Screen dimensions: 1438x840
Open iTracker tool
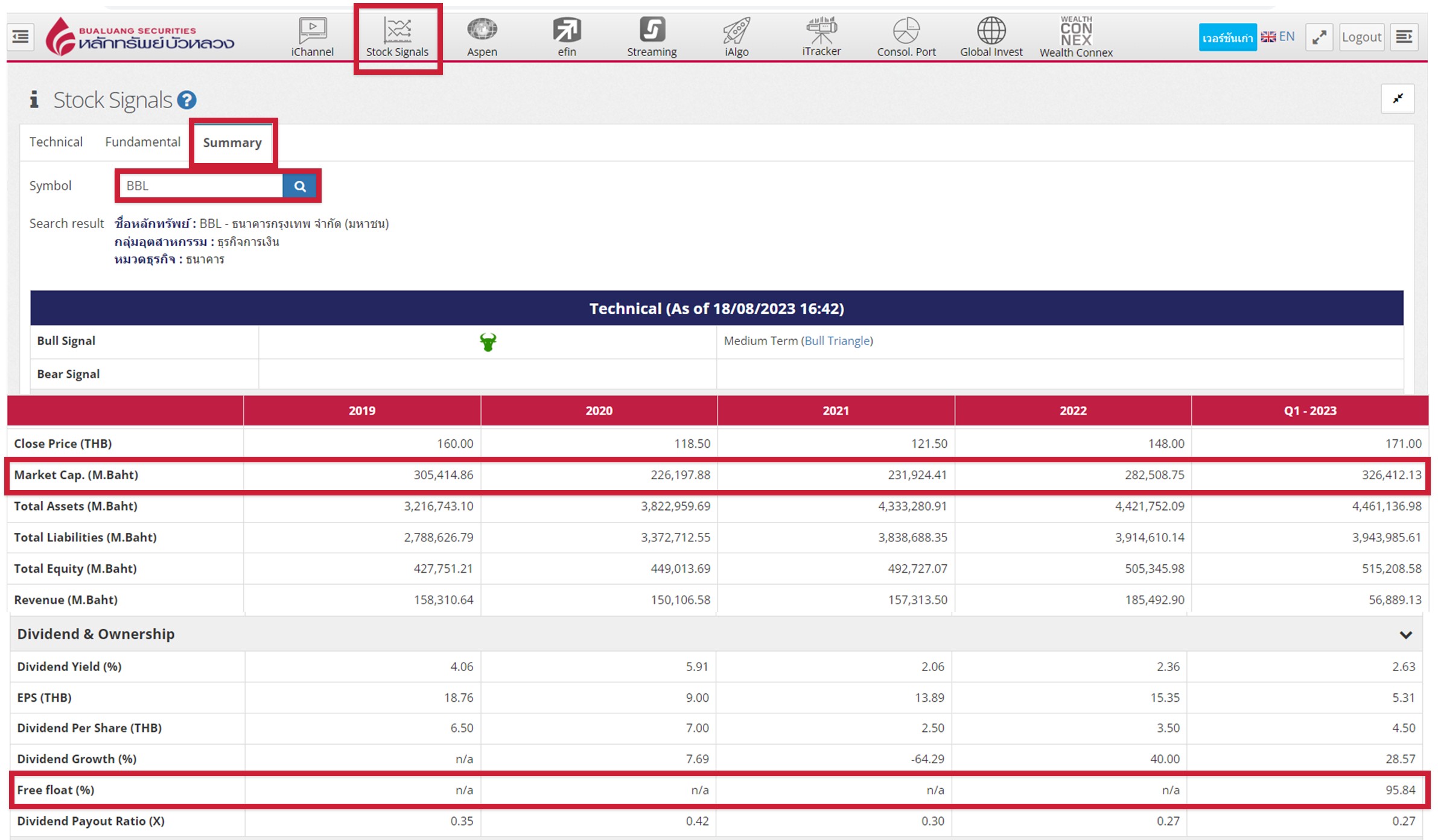click(821, 37)
